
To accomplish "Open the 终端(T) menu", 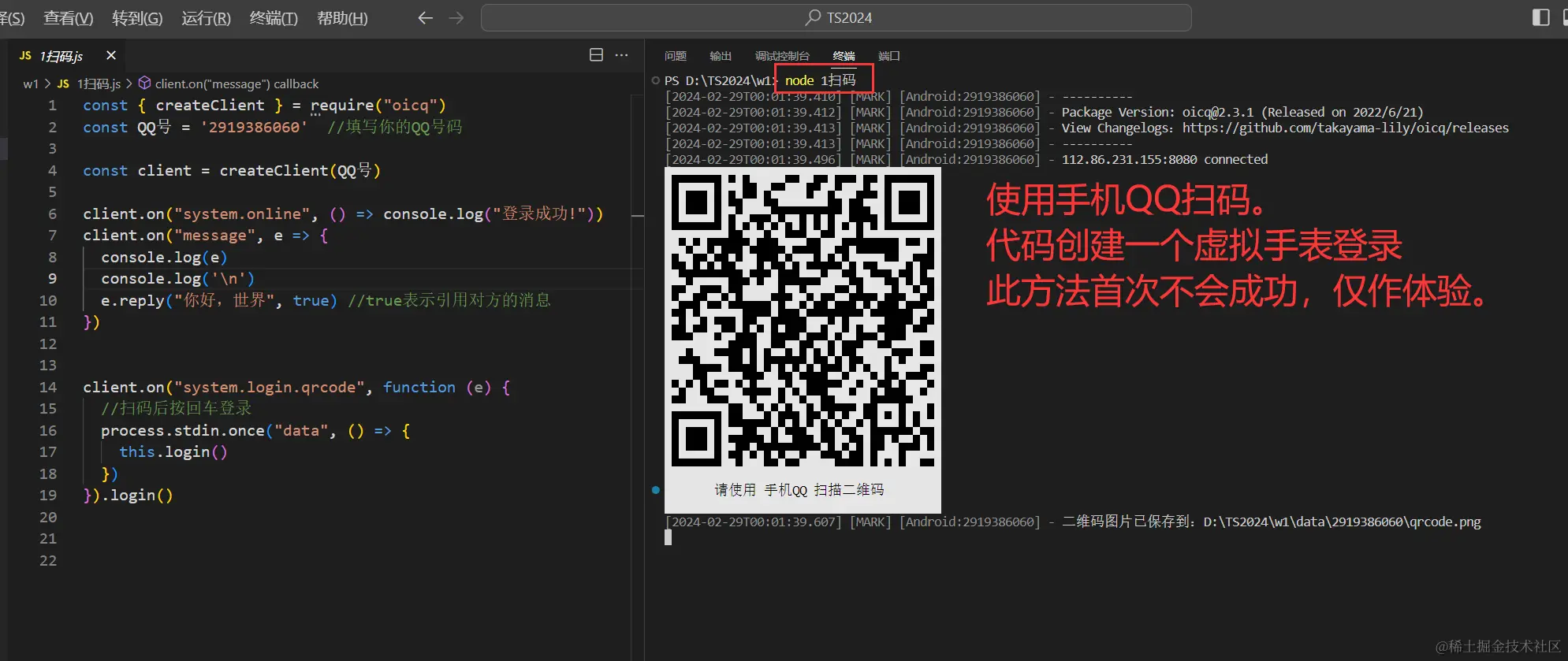I will click(274, 17).
